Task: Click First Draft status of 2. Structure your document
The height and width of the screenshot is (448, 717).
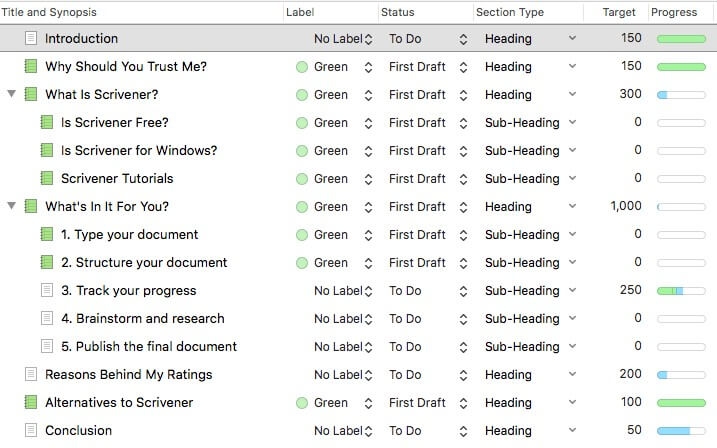Action: (x=417, y=262)
